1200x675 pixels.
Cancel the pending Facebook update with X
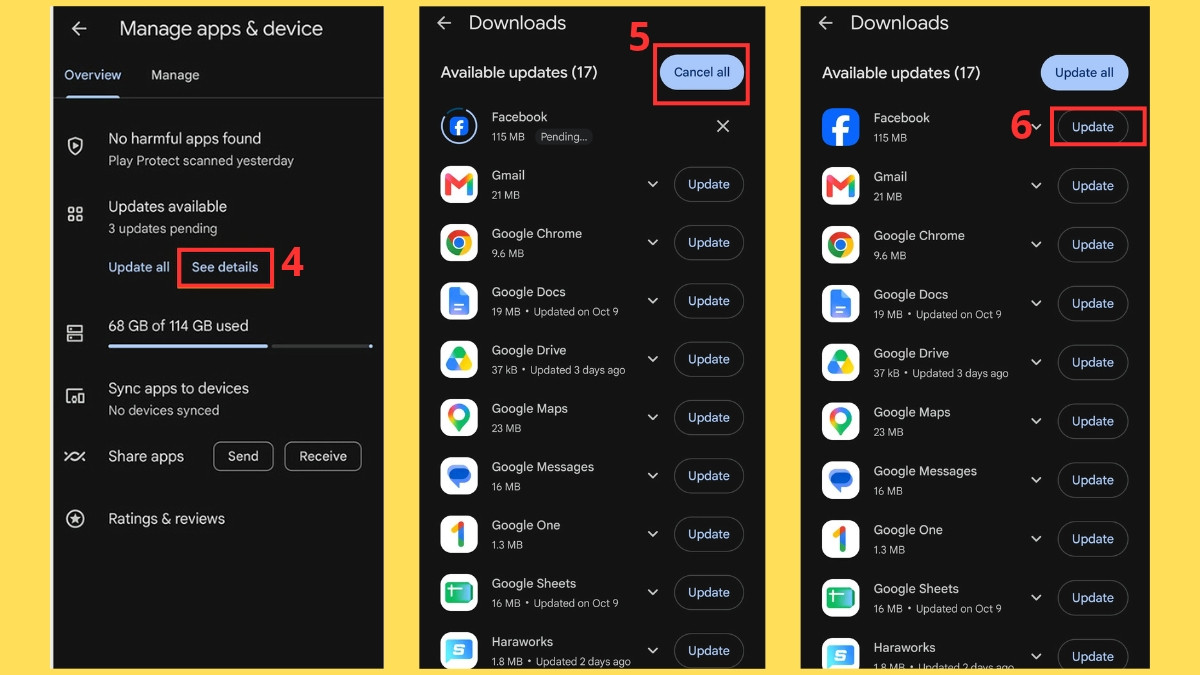pyautogui.click(x=723, y=126)
